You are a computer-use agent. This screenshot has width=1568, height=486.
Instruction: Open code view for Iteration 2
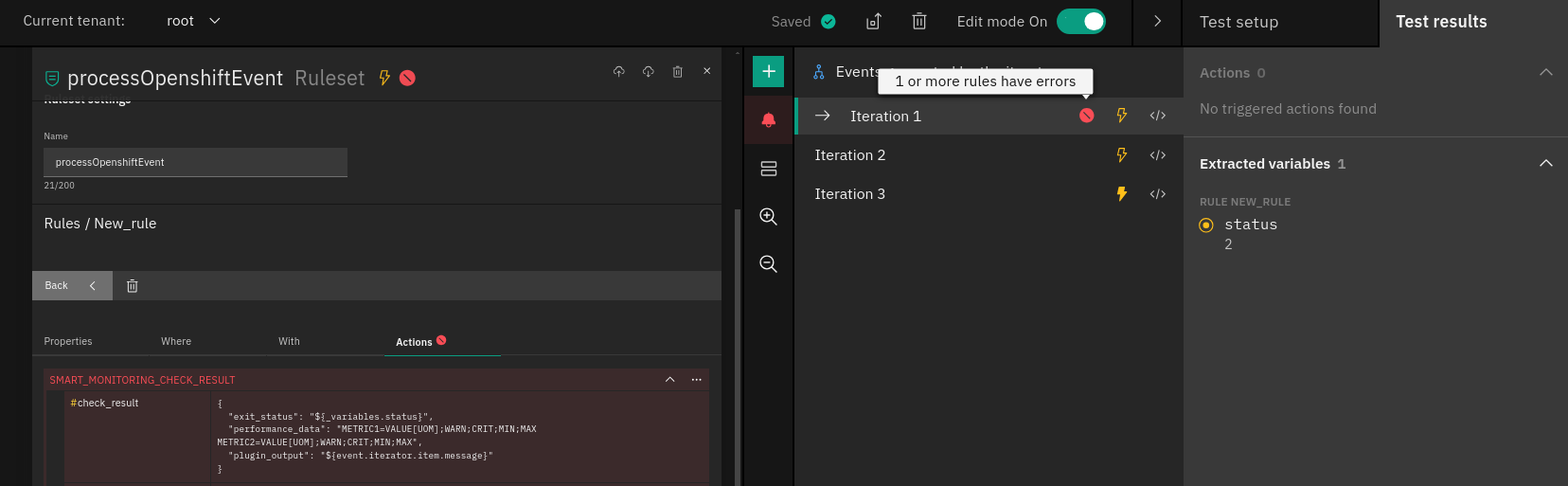(1157, 155)
